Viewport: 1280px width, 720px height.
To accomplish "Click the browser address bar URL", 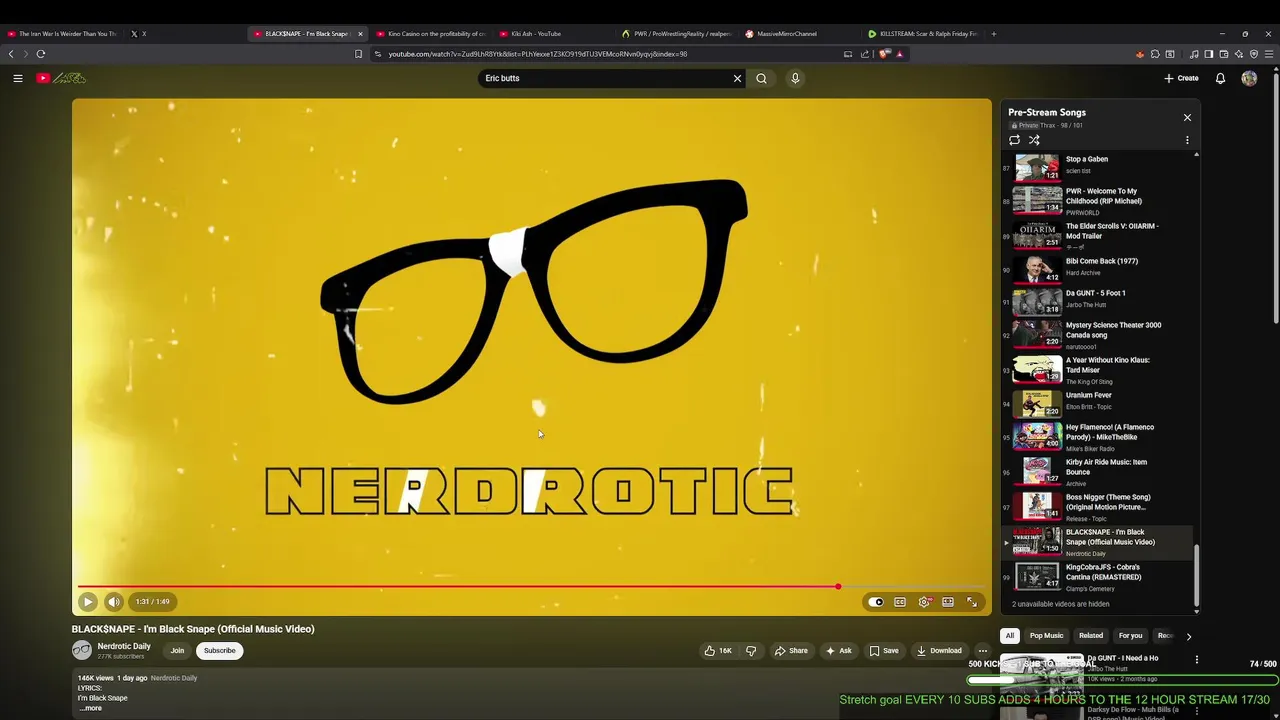I will [x=537, y=54].
